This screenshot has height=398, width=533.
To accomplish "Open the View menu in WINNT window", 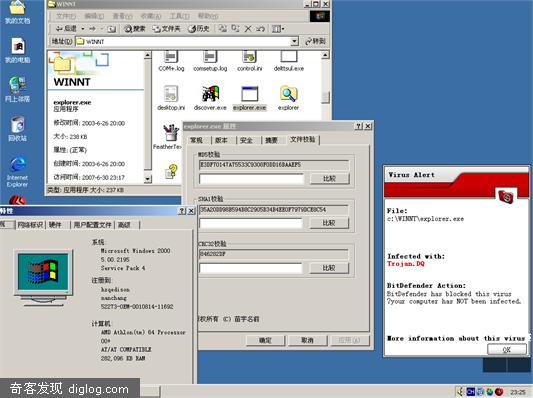I will click(x=122, y=16).
